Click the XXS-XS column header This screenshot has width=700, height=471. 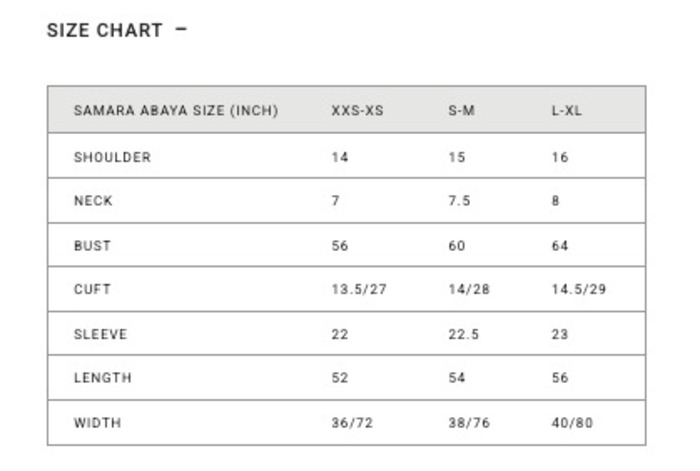(357, 110)
